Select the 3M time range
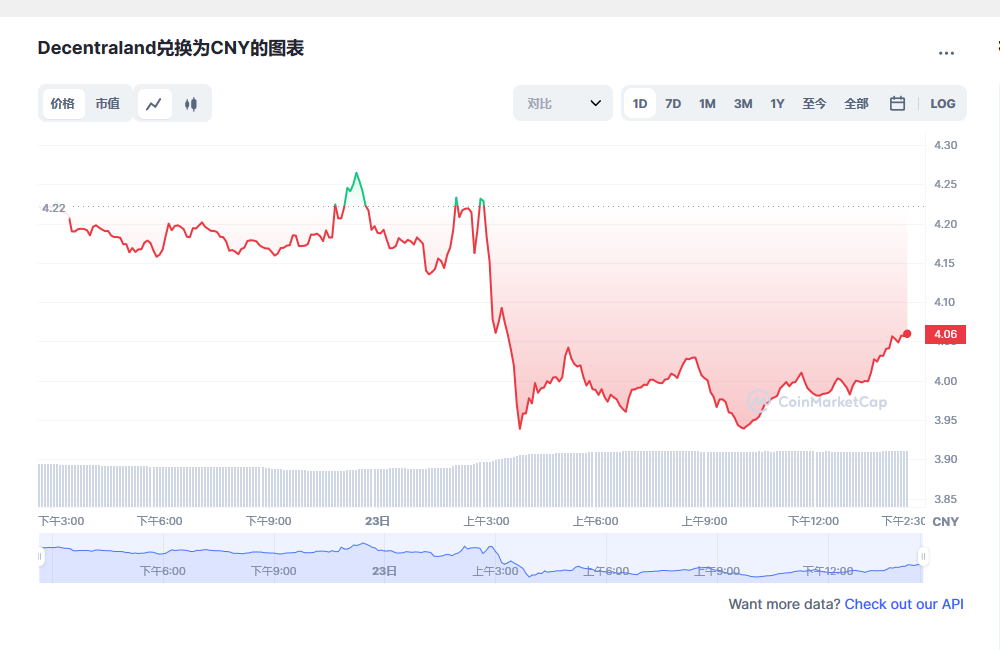1000x650 pixels. point(743,103)
